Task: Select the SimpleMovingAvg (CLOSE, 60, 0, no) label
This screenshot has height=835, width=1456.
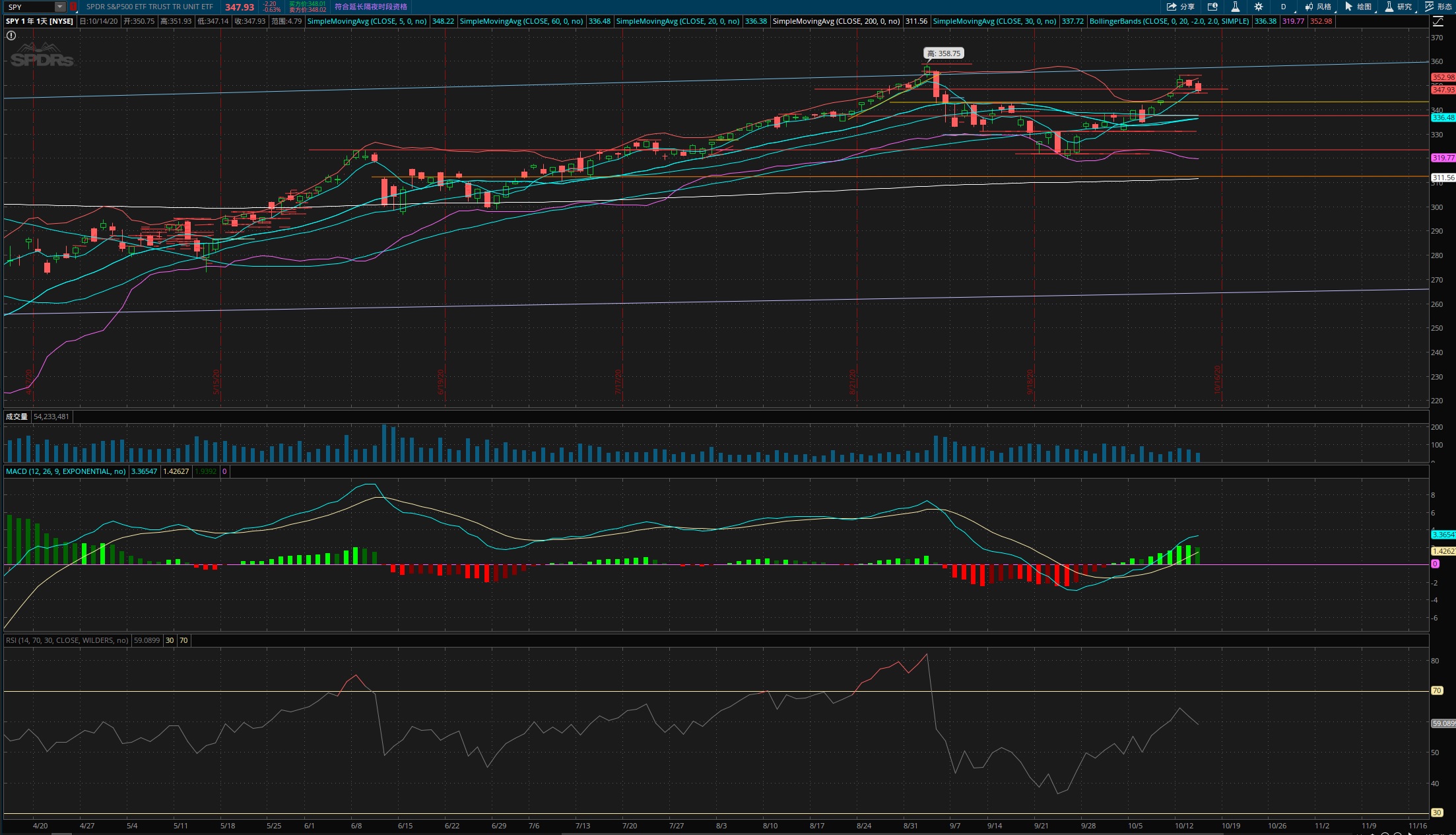Action: 521,21
